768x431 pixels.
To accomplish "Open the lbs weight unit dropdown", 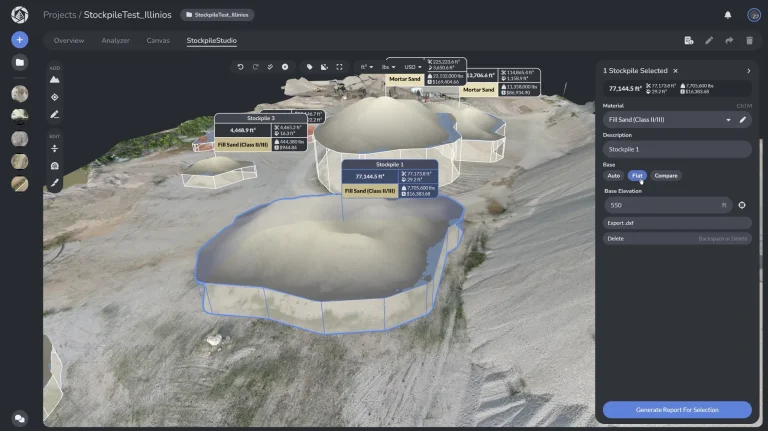I will [388, 67].
